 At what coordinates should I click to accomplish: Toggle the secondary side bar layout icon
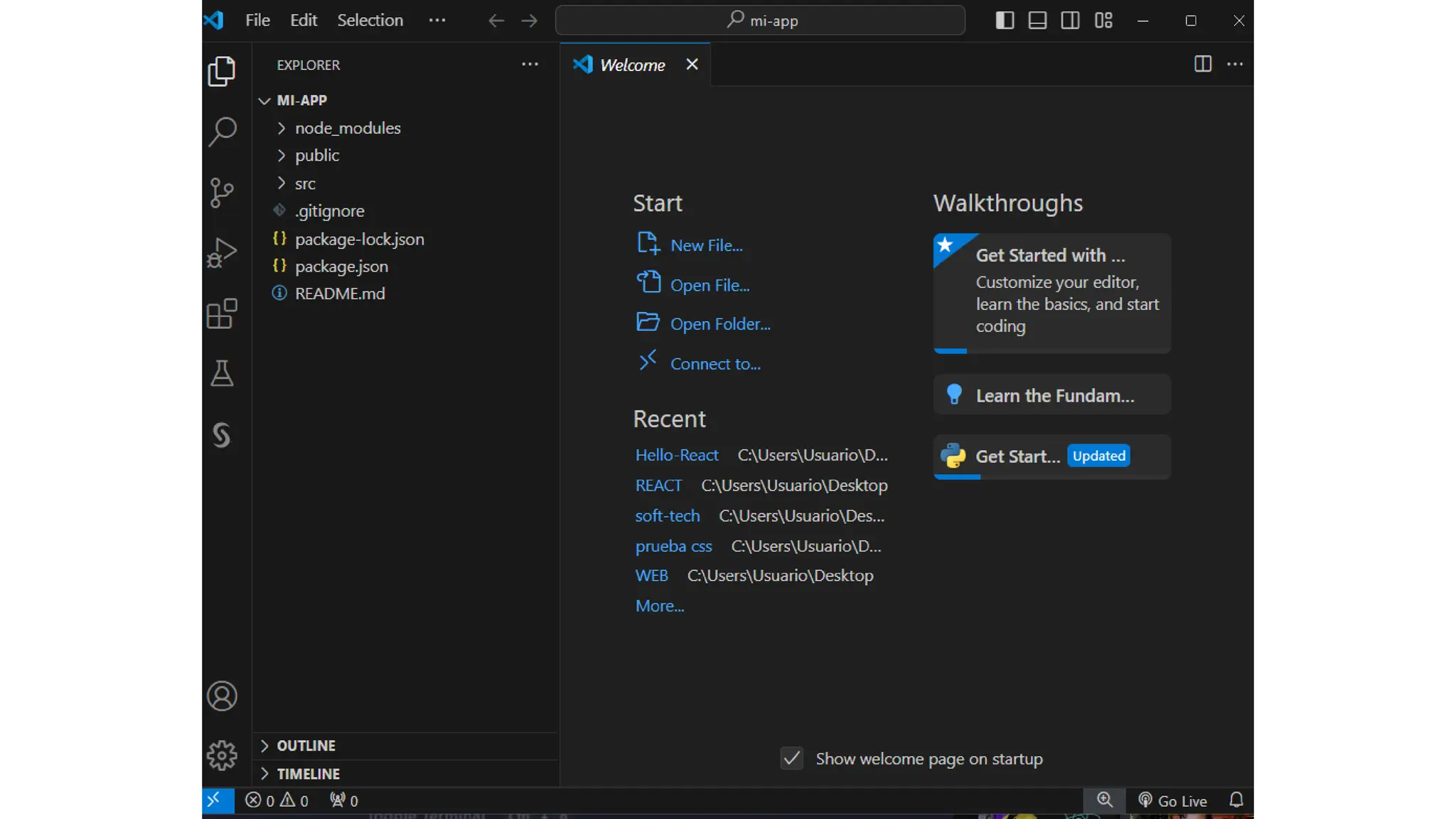point(1070,21)
